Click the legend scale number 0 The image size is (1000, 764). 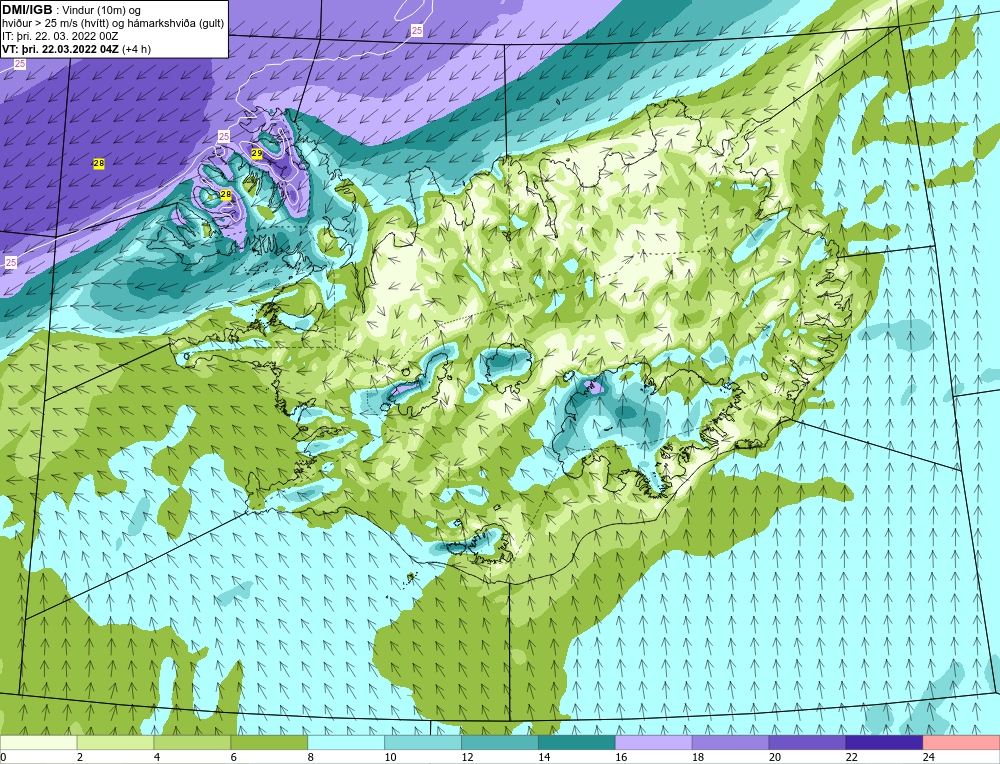4,757
